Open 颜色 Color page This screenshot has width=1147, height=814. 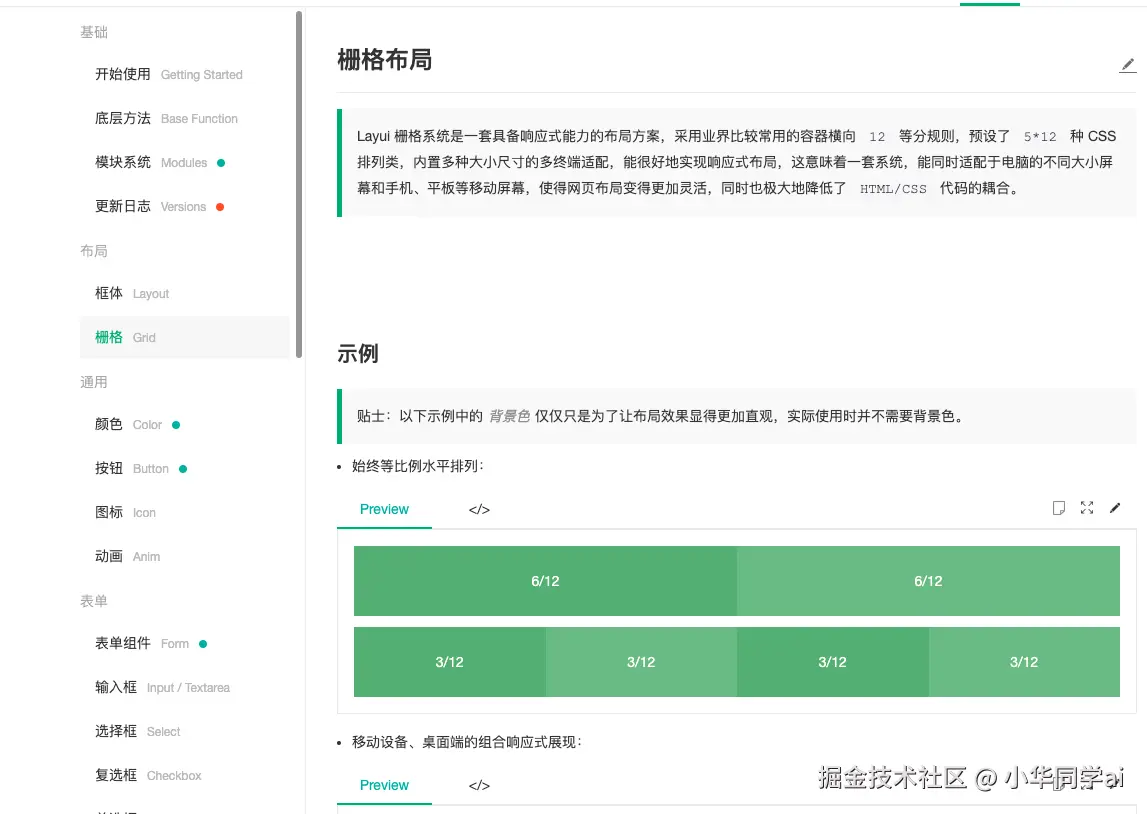click(x=128, y=425)
